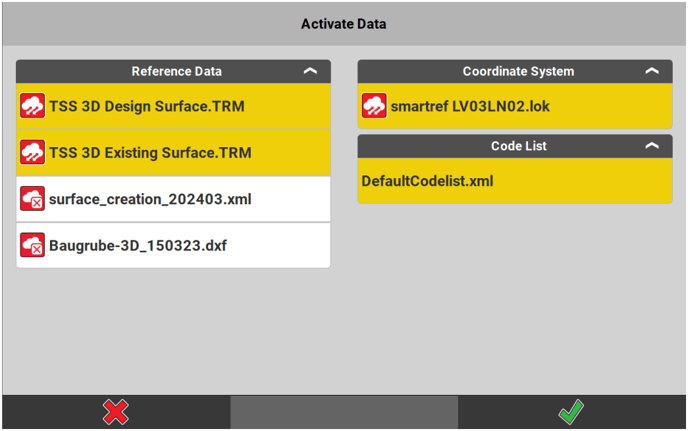The height and width of the screenshot is (431, 688).
Task: Collapse the Code List section chevron
Action: (x=652, y=146)
